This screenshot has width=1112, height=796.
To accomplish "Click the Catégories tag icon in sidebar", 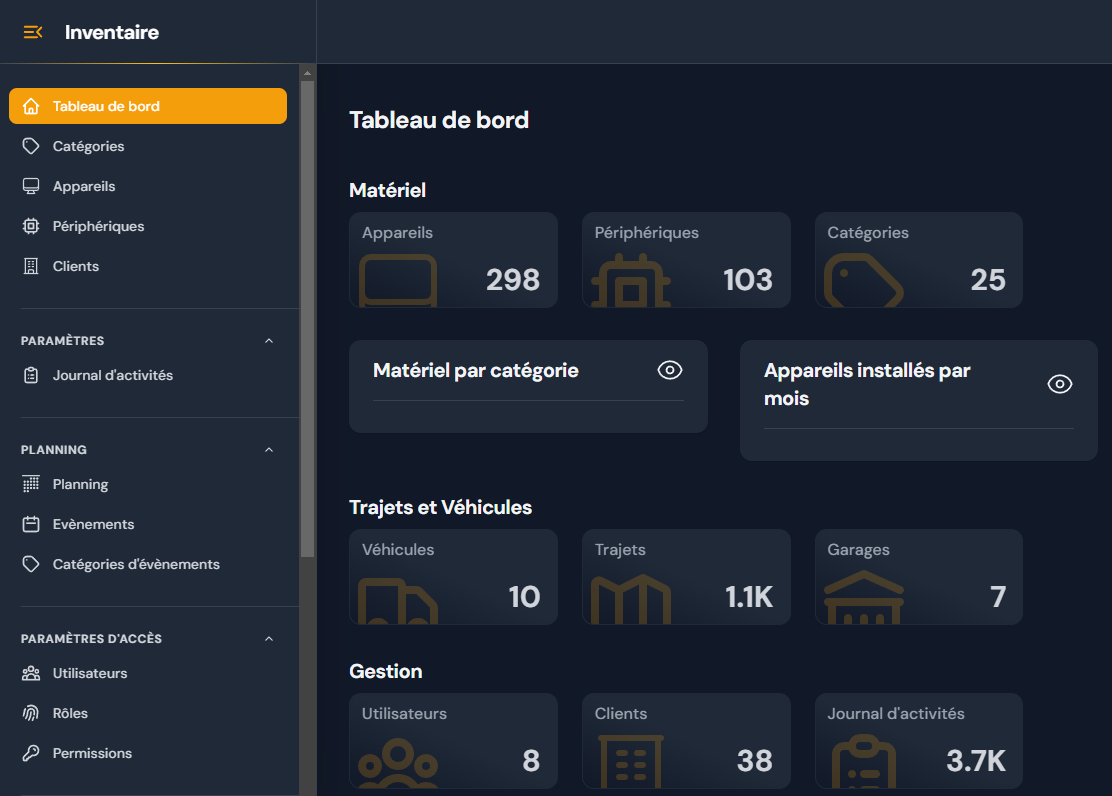I will point(31,146).
